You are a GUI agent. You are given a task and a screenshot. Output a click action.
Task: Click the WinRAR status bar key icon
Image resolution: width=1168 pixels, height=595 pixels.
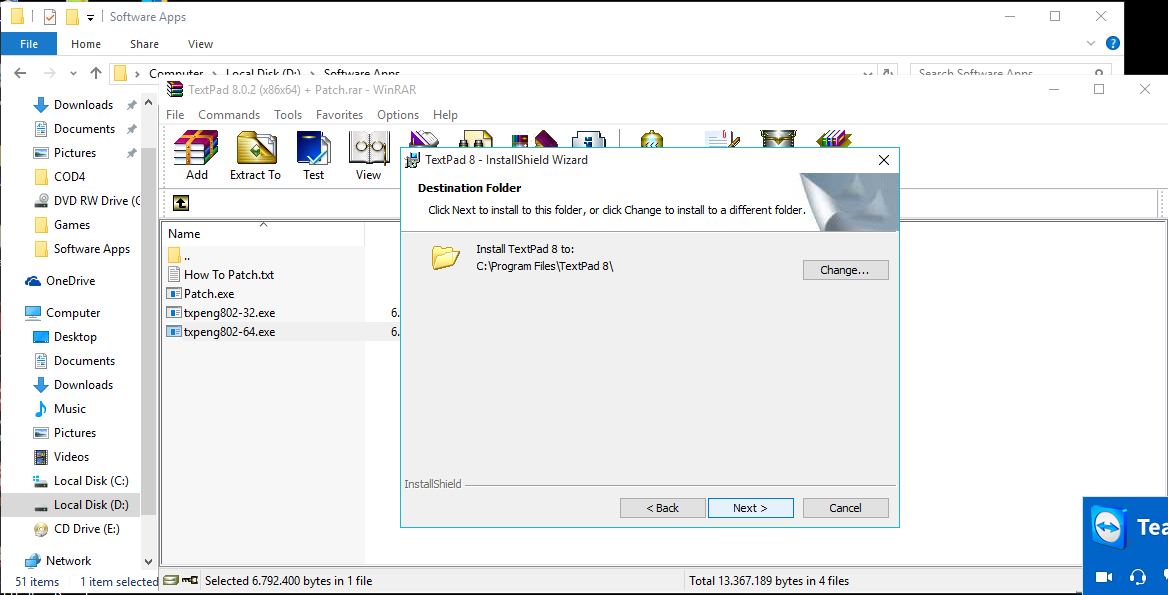click(190, 580)
